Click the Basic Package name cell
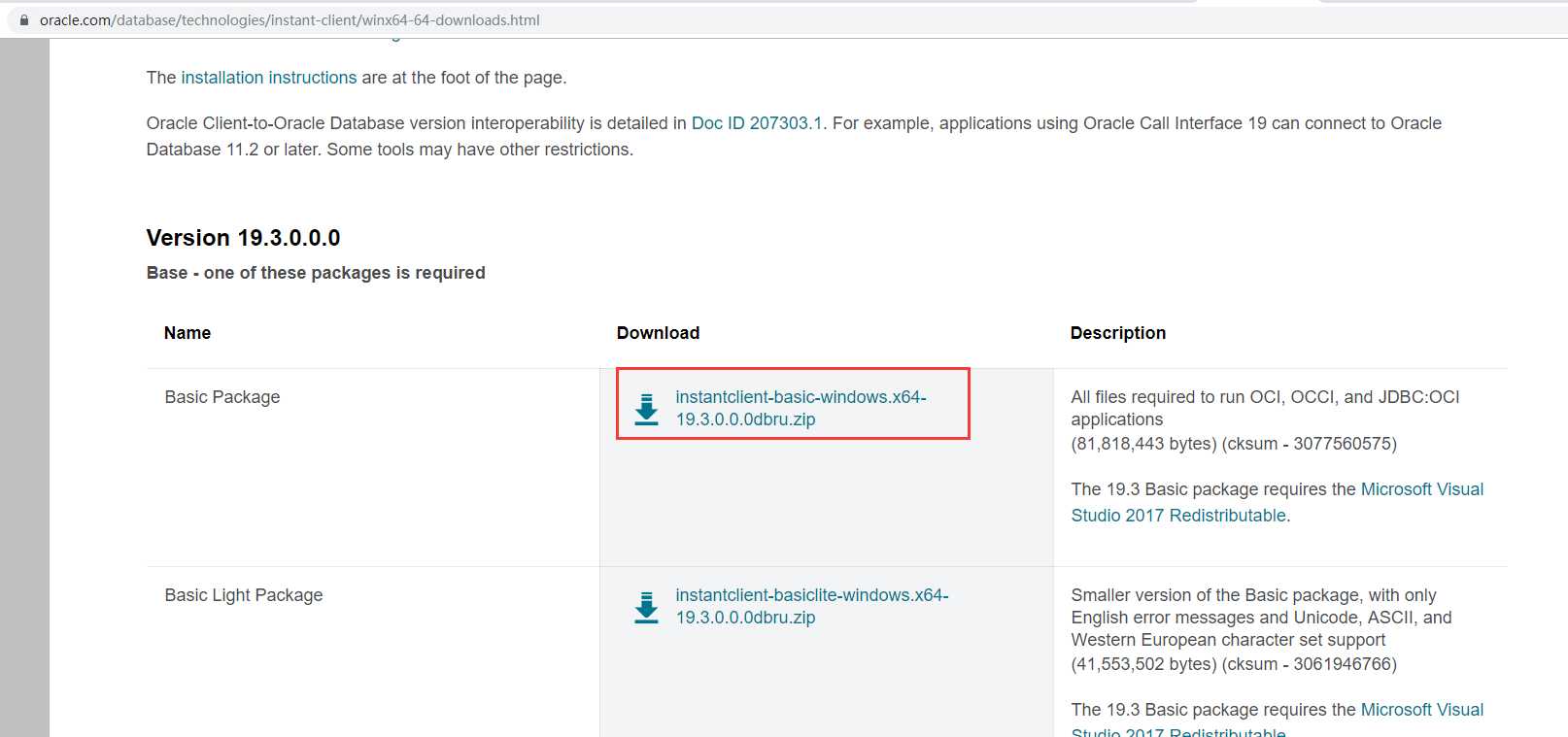The width and height of the screenshot is (1568, 737). (x=222, y=397)
